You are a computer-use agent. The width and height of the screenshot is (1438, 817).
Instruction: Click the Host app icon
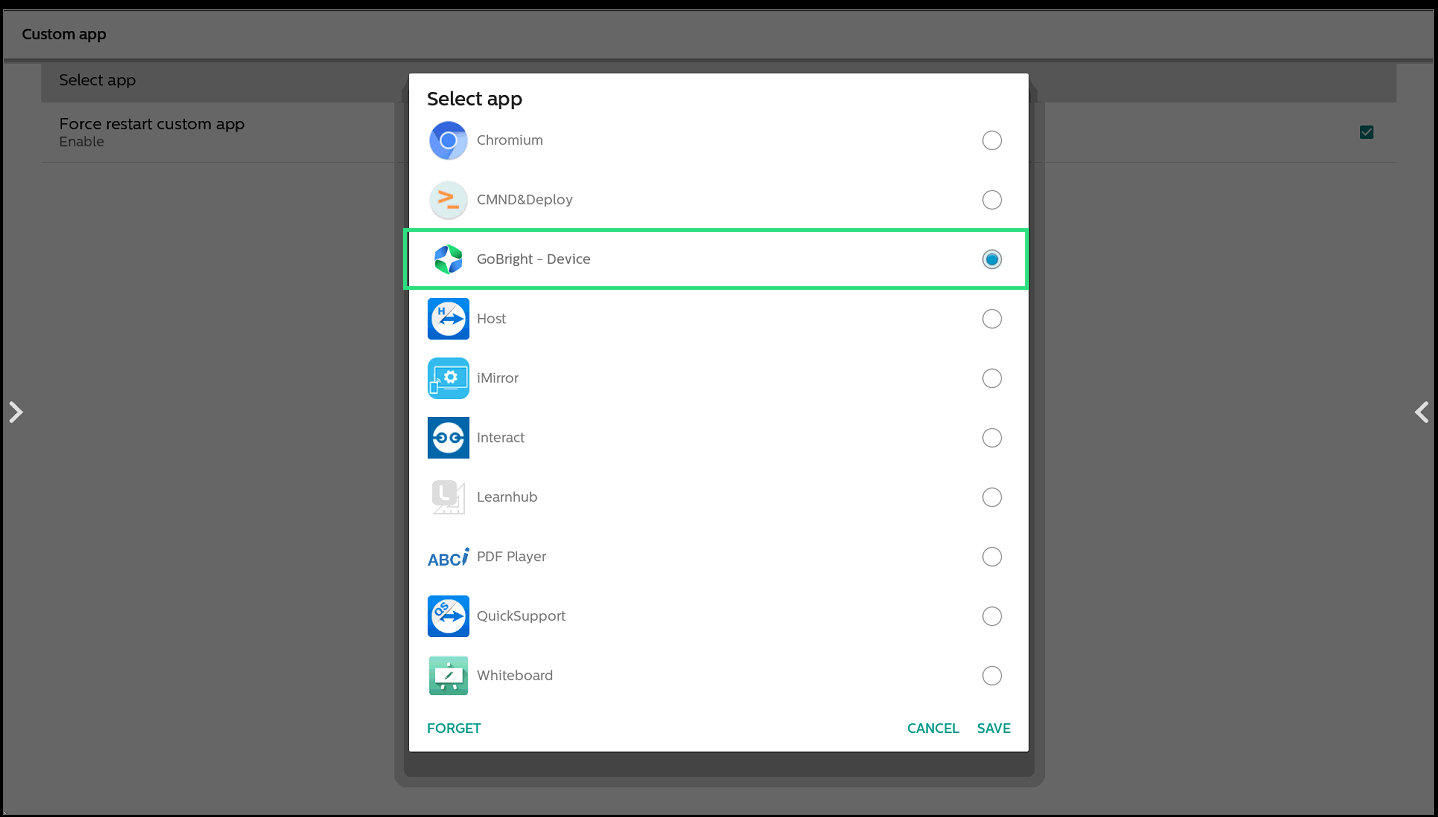click(448, 319)
